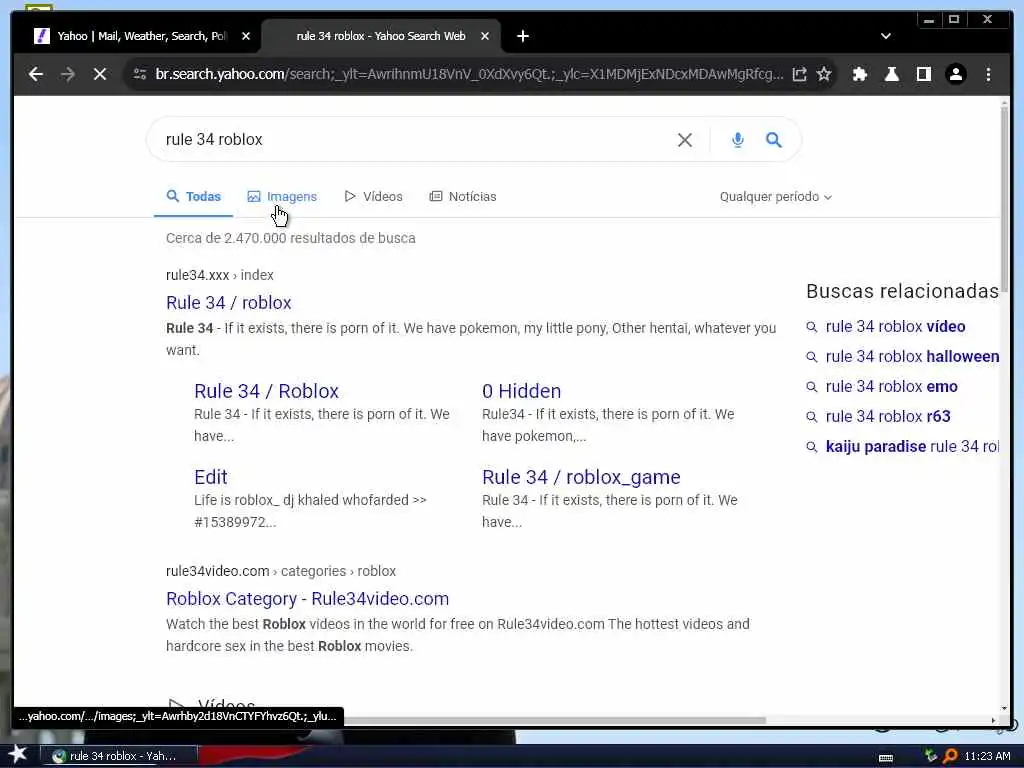Submit the search with the magnifier icon
This screenshot has height=768, width=1024.
[774, 140]
